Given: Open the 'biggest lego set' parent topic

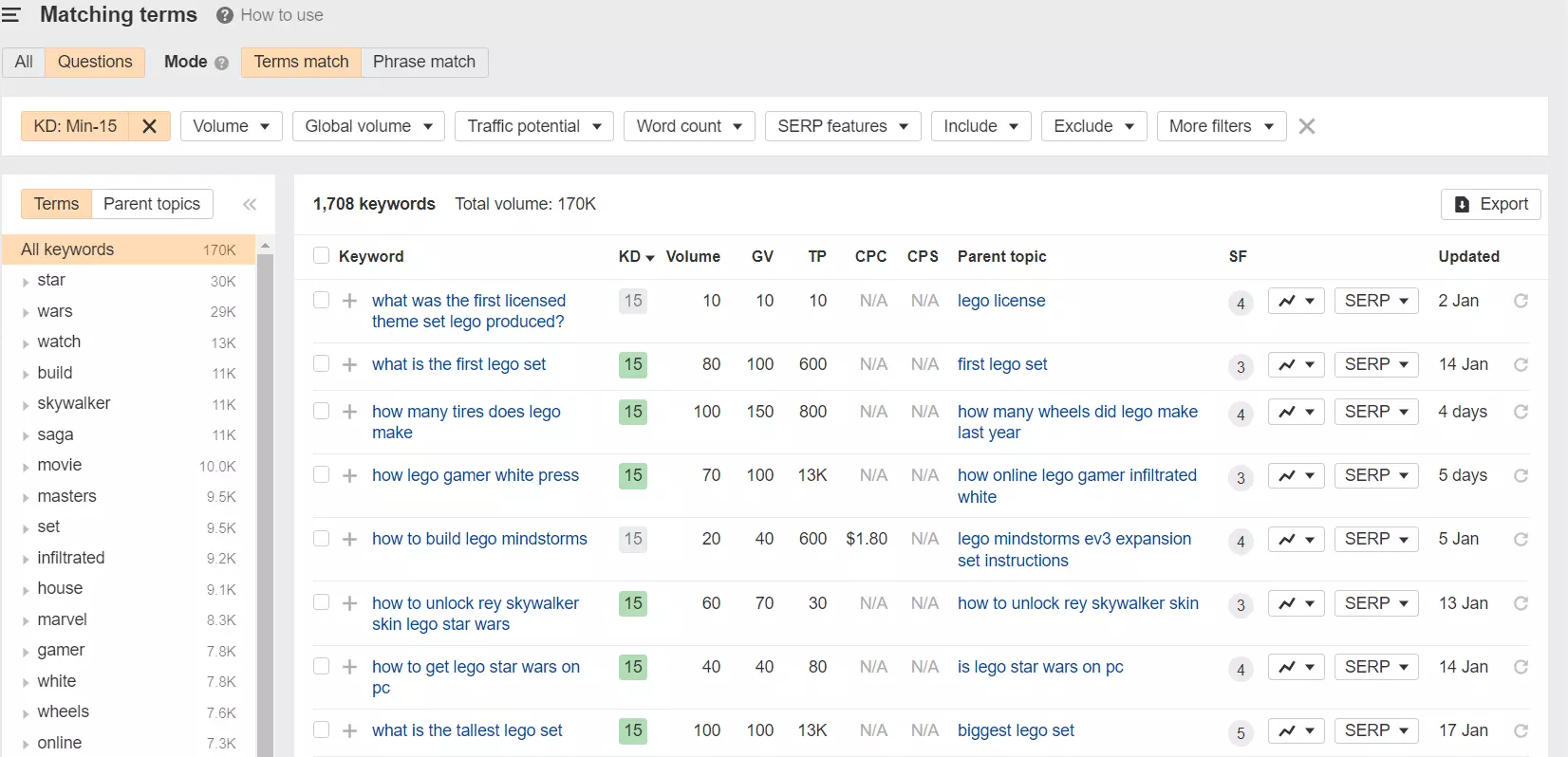Looking at the screenshot, I should (1016, 730).
